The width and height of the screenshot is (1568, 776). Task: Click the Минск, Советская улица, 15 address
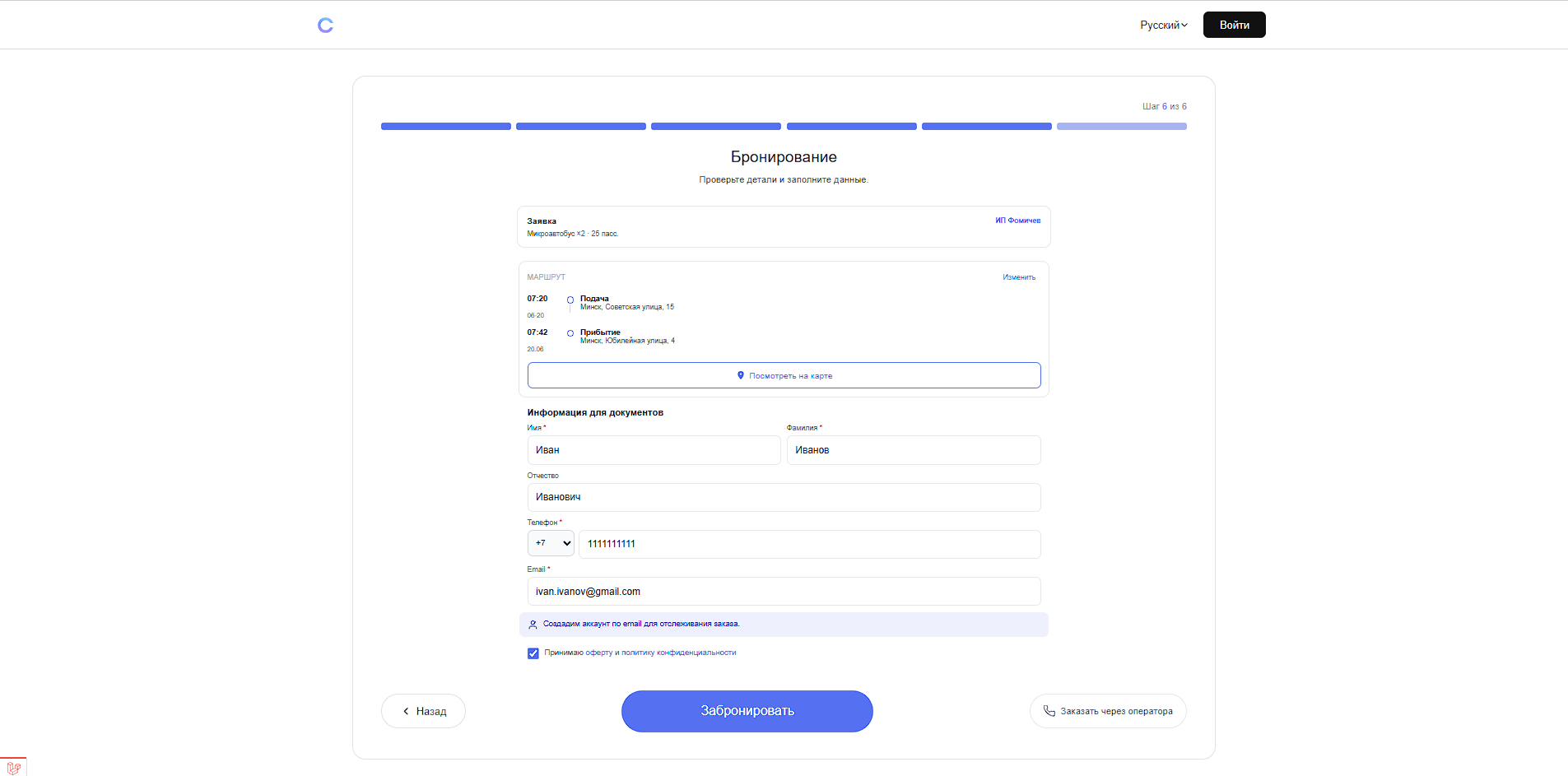[627, 307]
